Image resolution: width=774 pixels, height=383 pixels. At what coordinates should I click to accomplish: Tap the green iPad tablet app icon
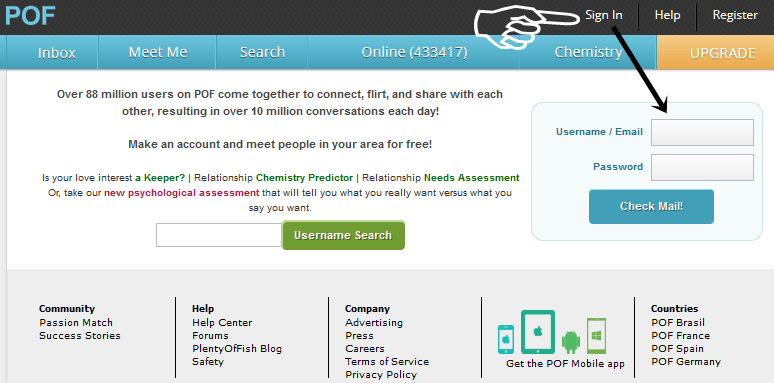point(538,332)
